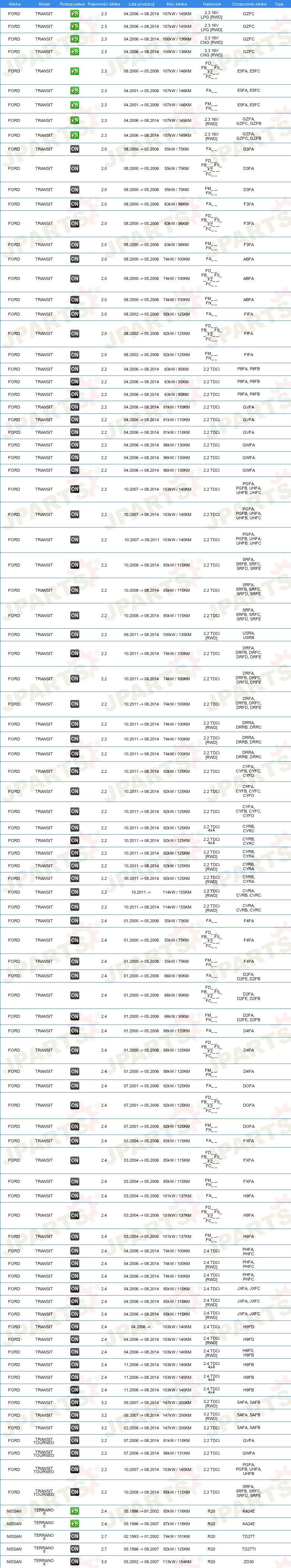Click diesel ON icon in F4FA FA__ row
The image size is (291, 1568).
click(x=74, y=921)
